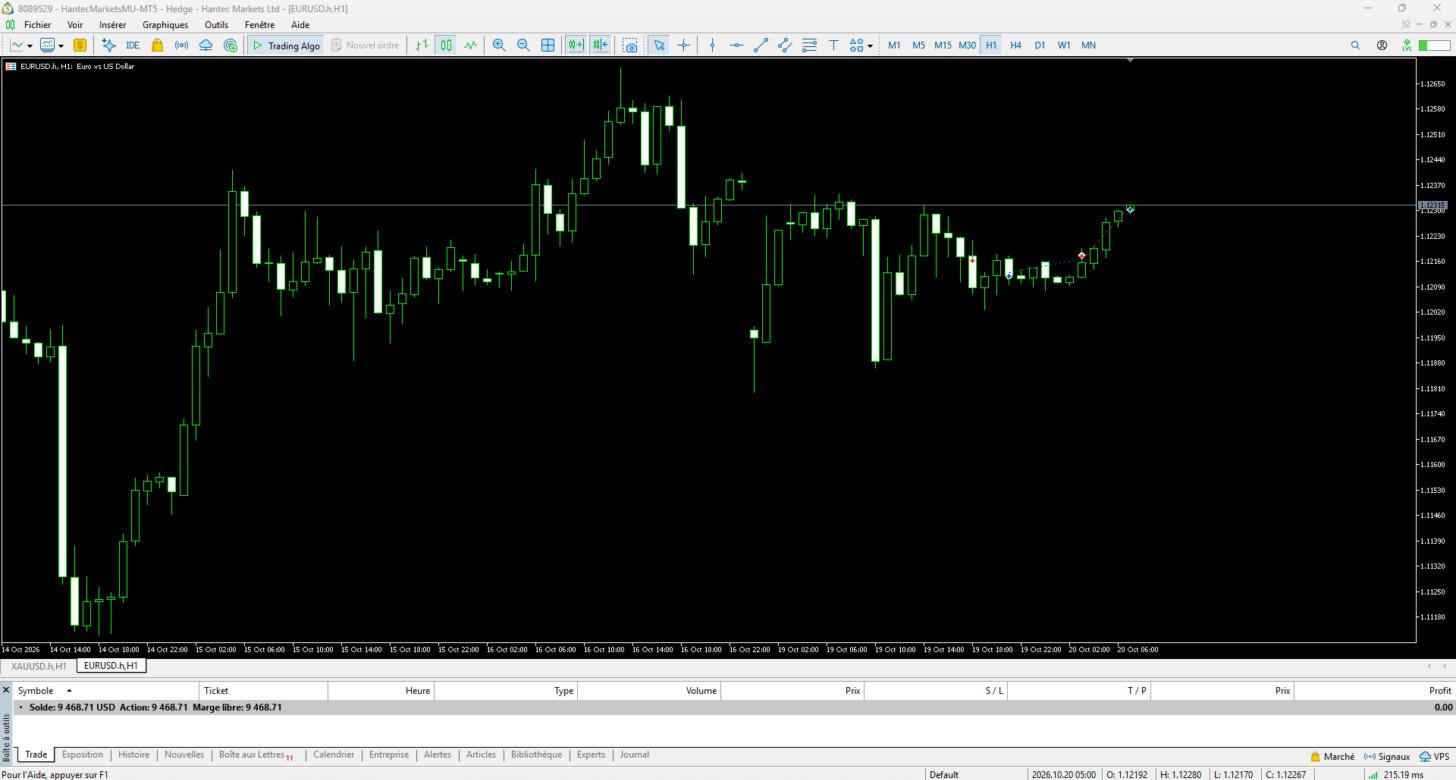This screenshot has width=1456, height=780.
Task: Open the Marché link in toolbox
Action: pyautogui.click(x=1333, y=756)
